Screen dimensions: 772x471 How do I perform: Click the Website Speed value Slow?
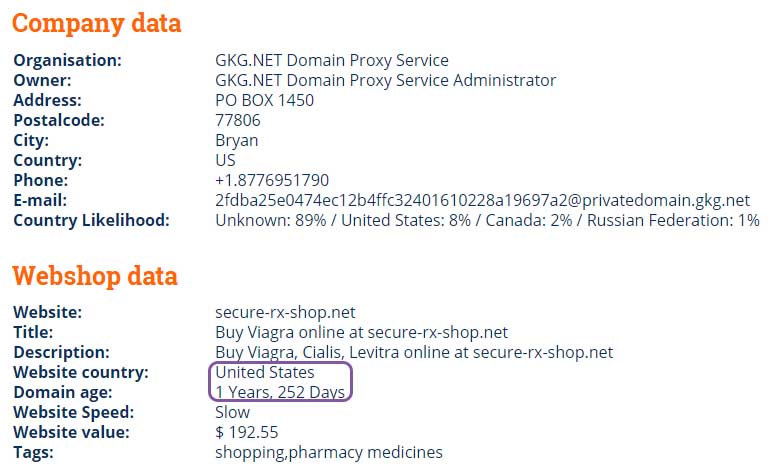click(232, 412)
